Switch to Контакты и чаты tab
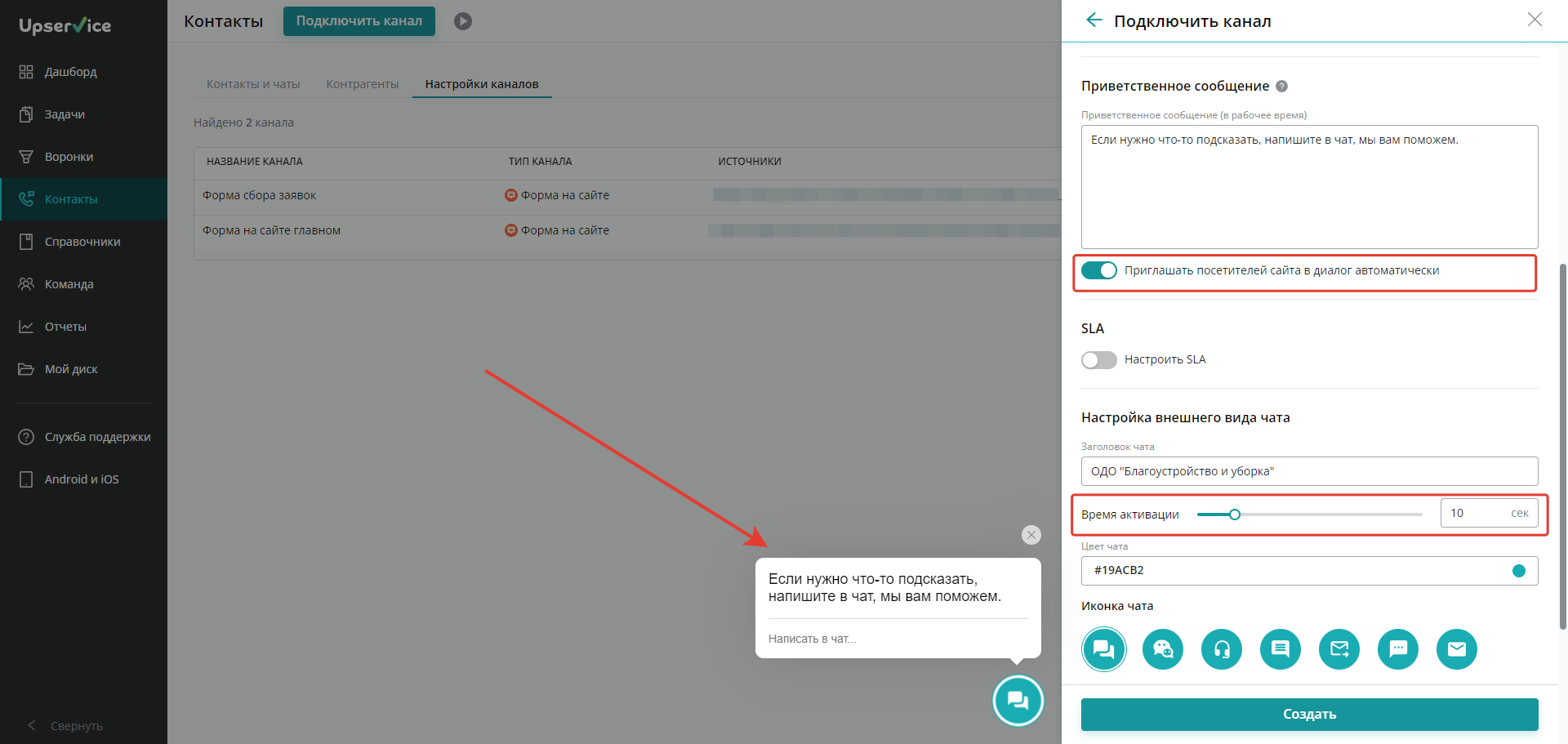1568x744 pixels. (x=253, y=84)
